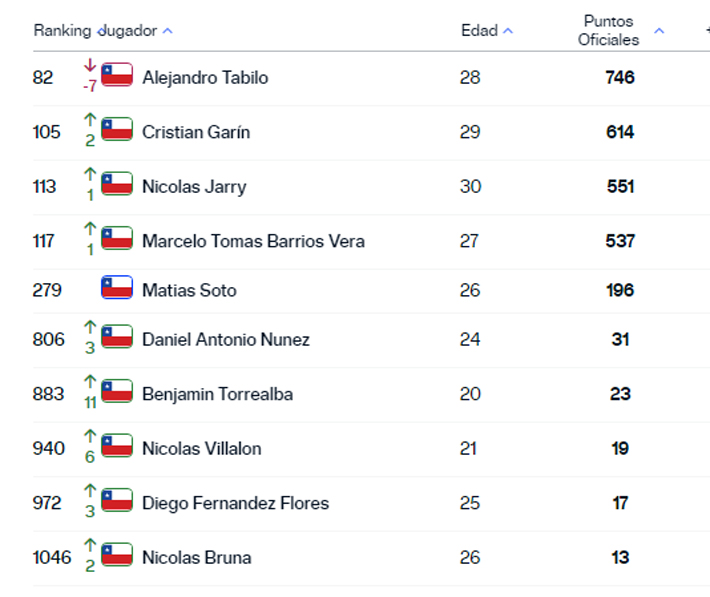Click the green up arrow beside rank 940

pyautogui.click(x=90, y=437)
